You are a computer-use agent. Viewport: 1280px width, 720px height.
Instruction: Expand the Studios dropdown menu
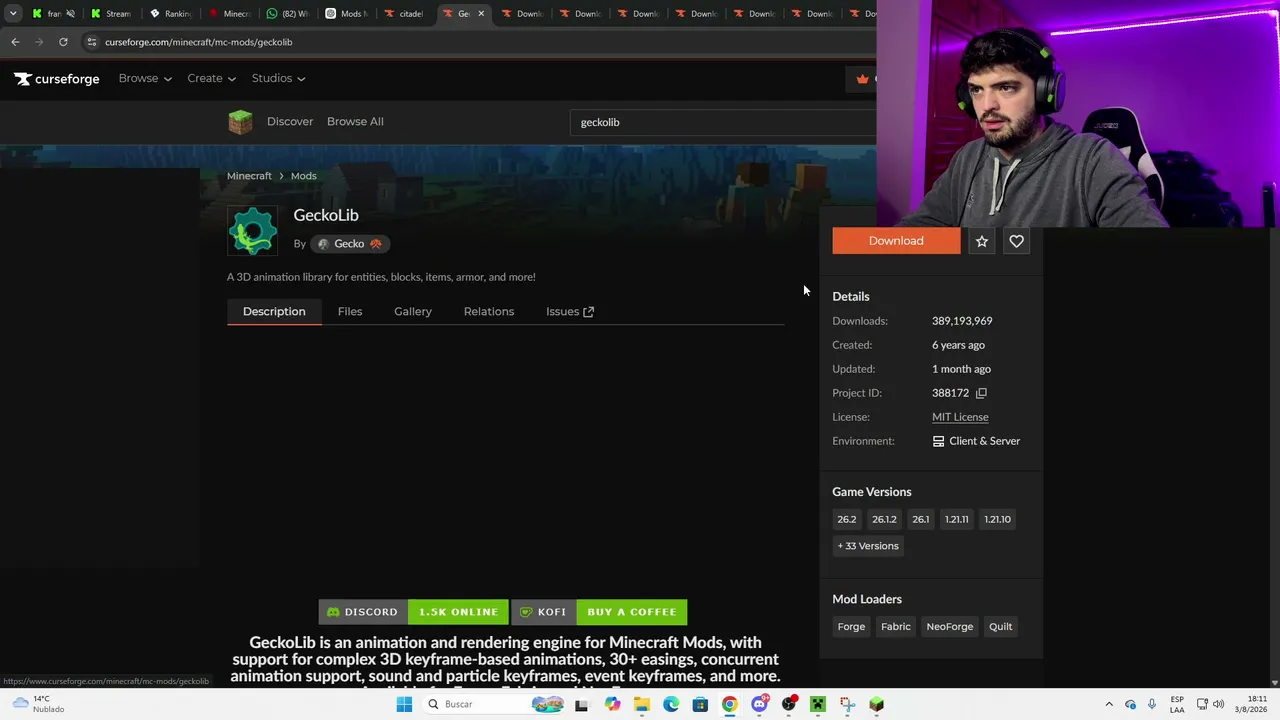278,79
